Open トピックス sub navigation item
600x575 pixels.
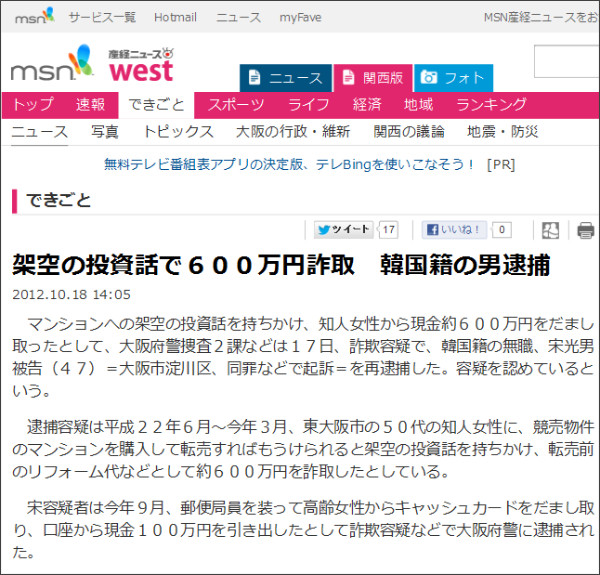pyautogui.click(x=178, y=132)
